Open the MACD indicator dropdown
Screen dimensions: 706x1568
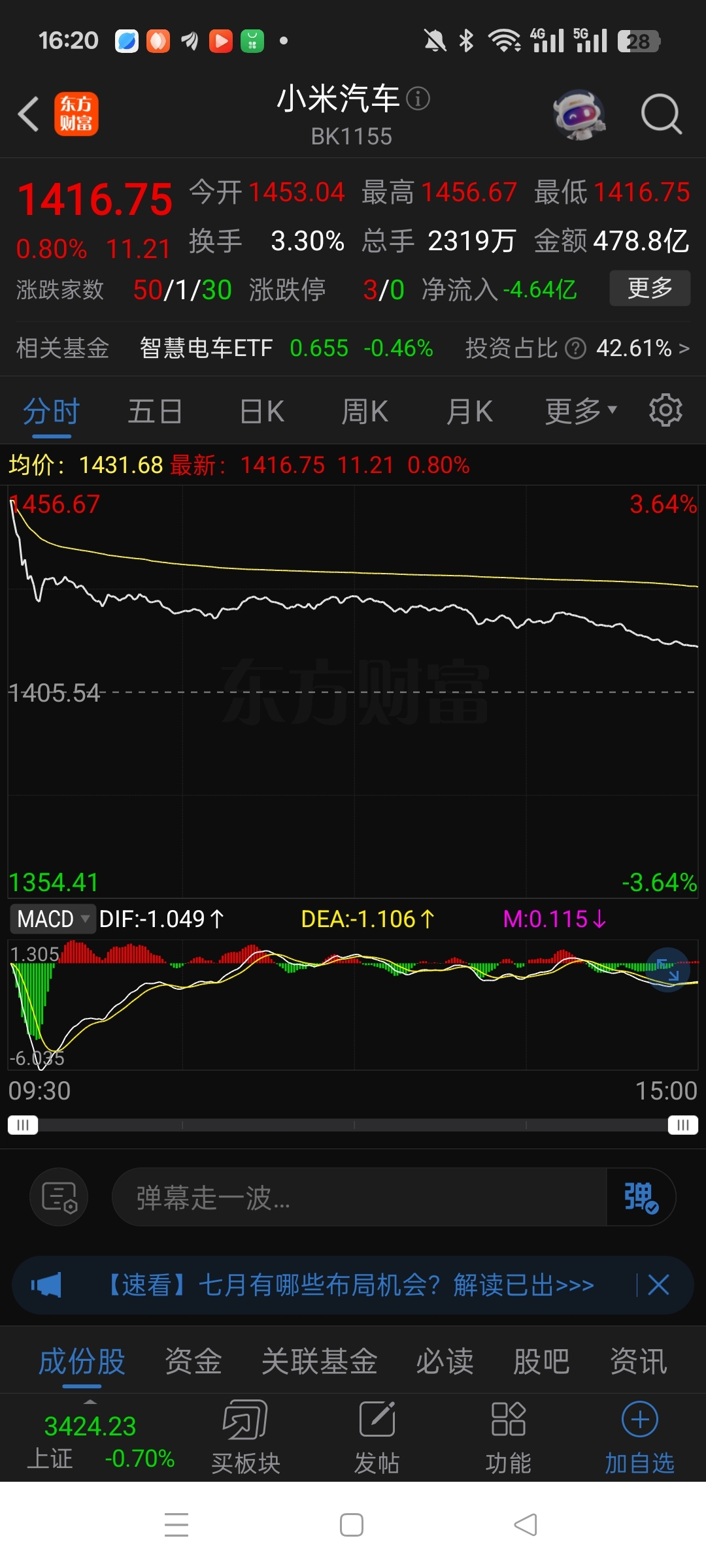coord(53,919)
